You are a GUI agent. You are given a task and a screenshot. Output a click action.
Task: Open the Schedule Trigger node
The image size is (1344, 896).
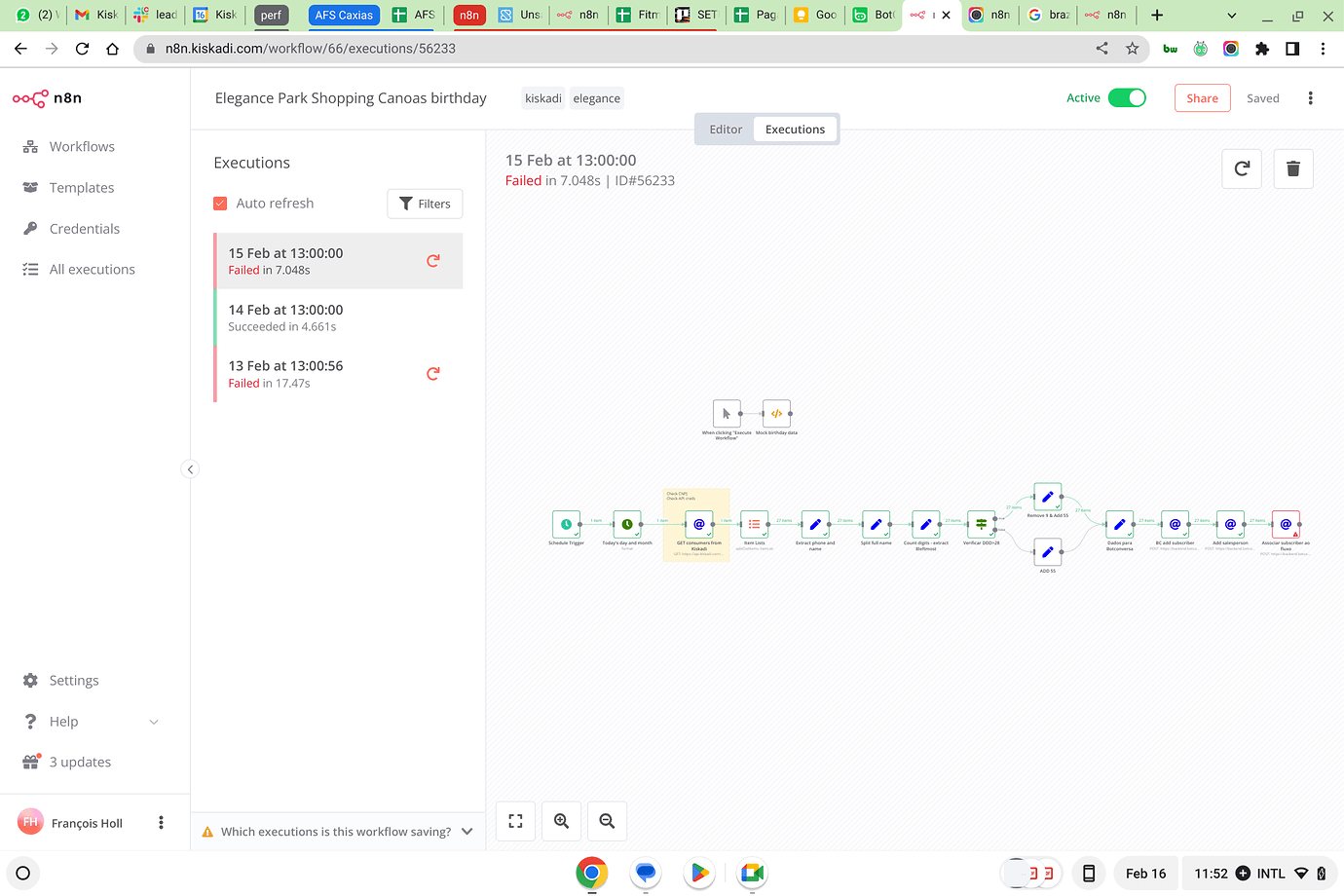pyautogui.click(x=566, y=524)
